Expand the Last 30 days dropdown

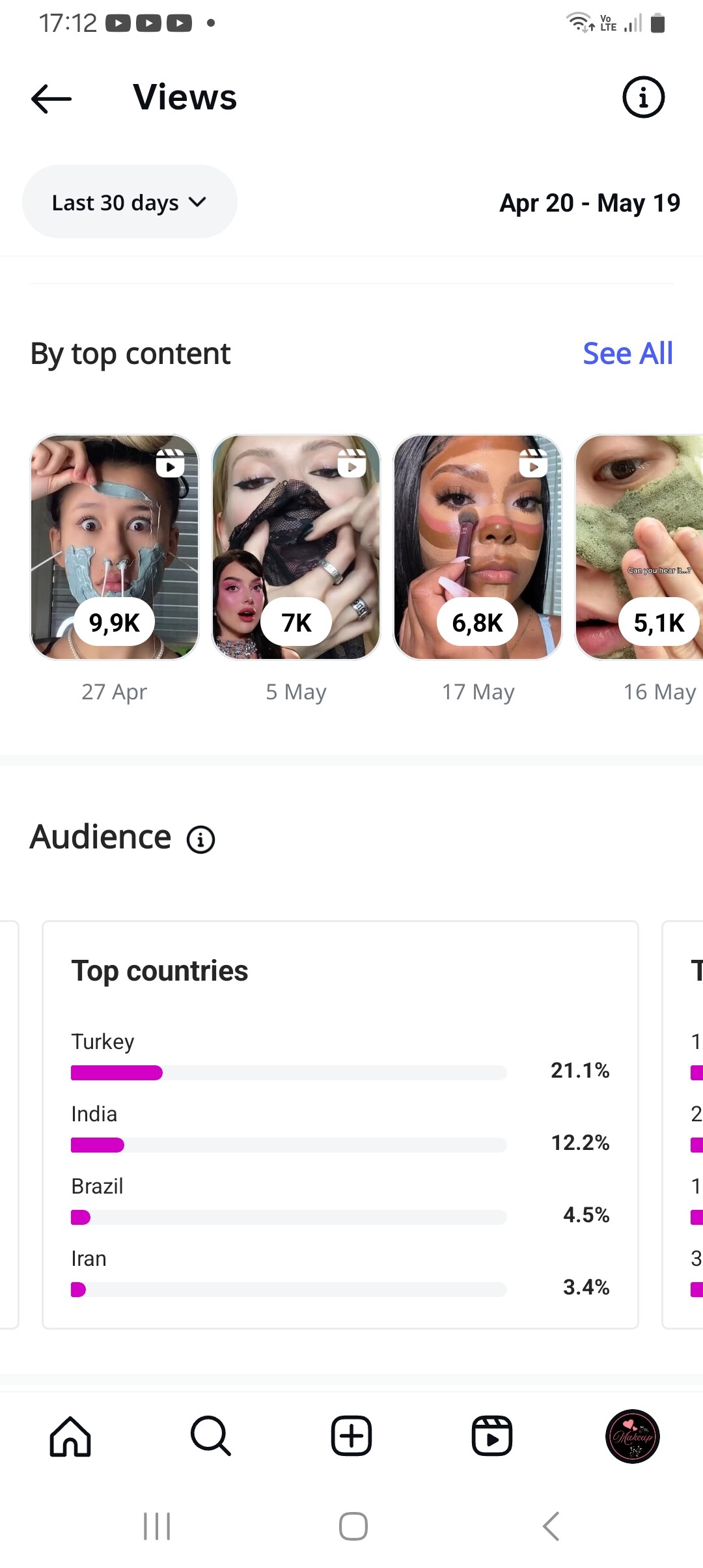pyautogui.click(x=130, y=202)
